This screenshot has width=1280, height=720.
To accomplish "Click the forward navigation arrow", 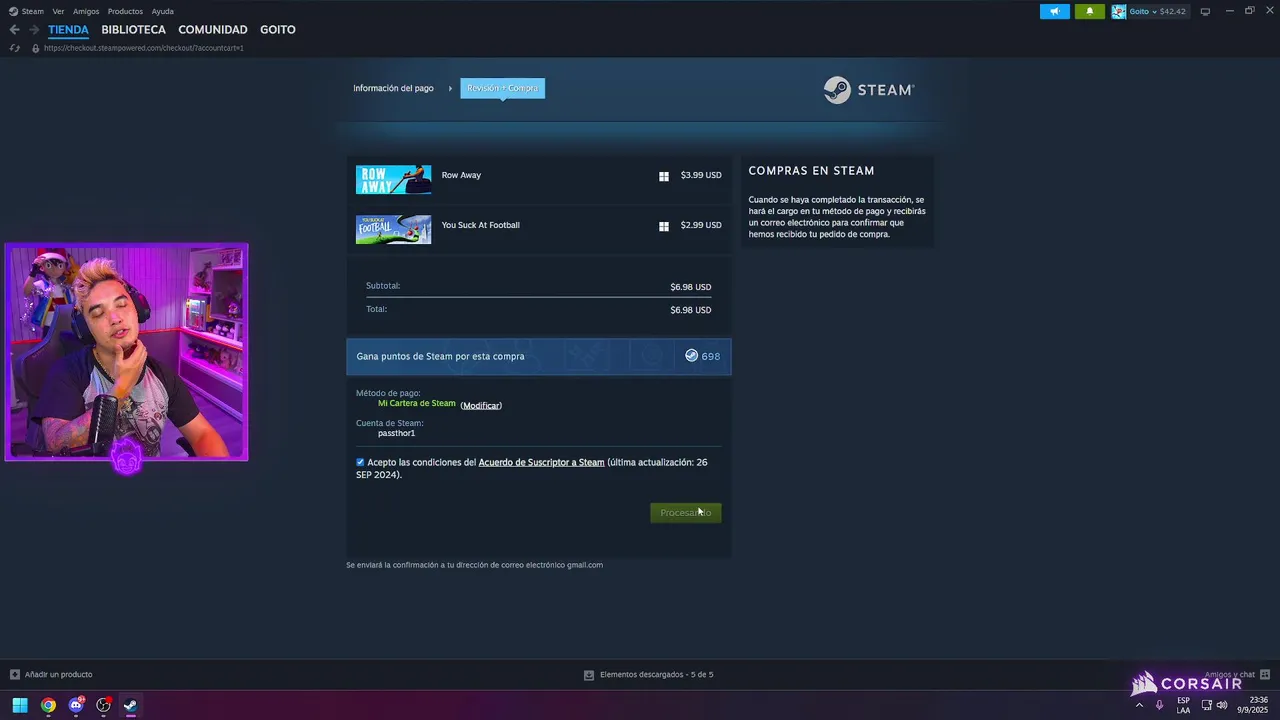I will 34,30.
